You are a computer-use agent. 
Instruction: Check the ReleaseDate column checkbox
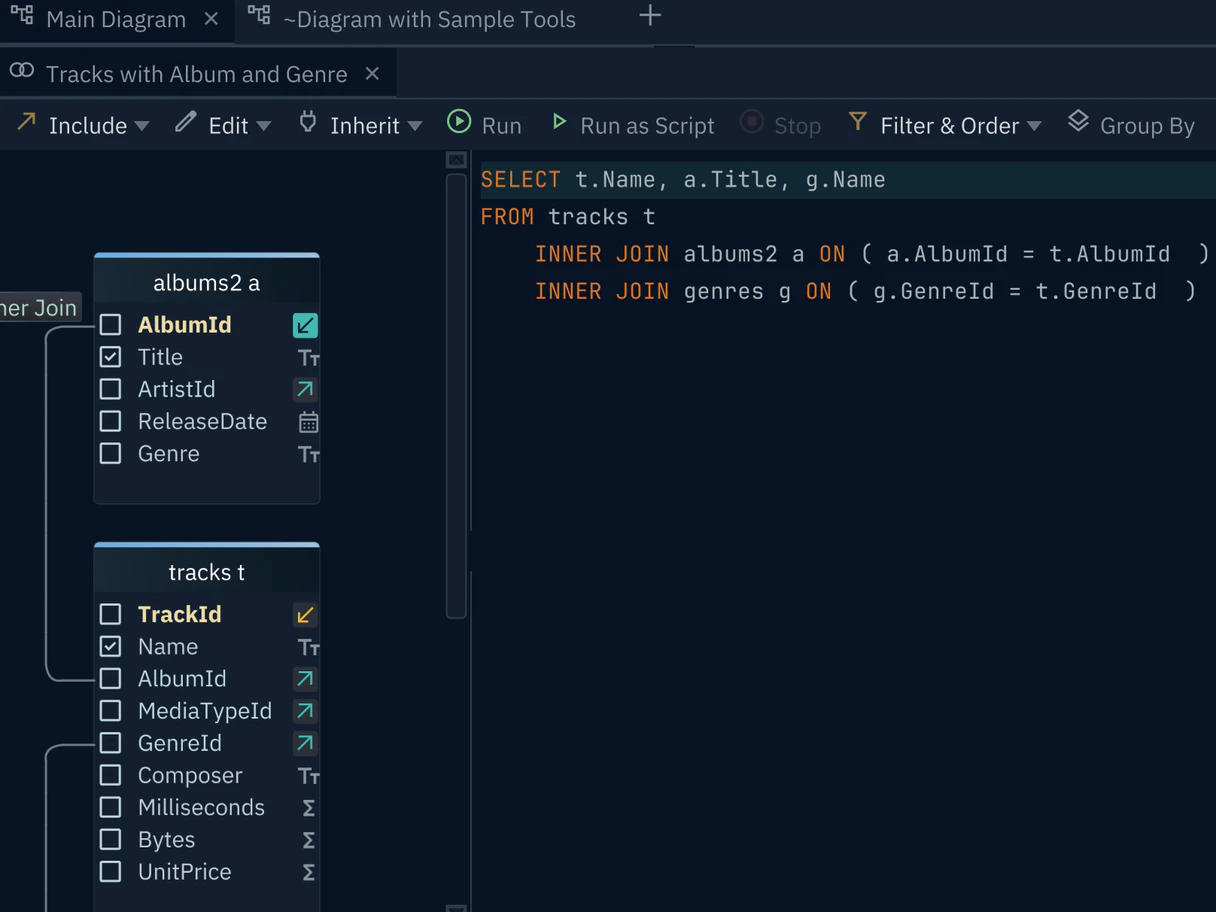point(111,421)
